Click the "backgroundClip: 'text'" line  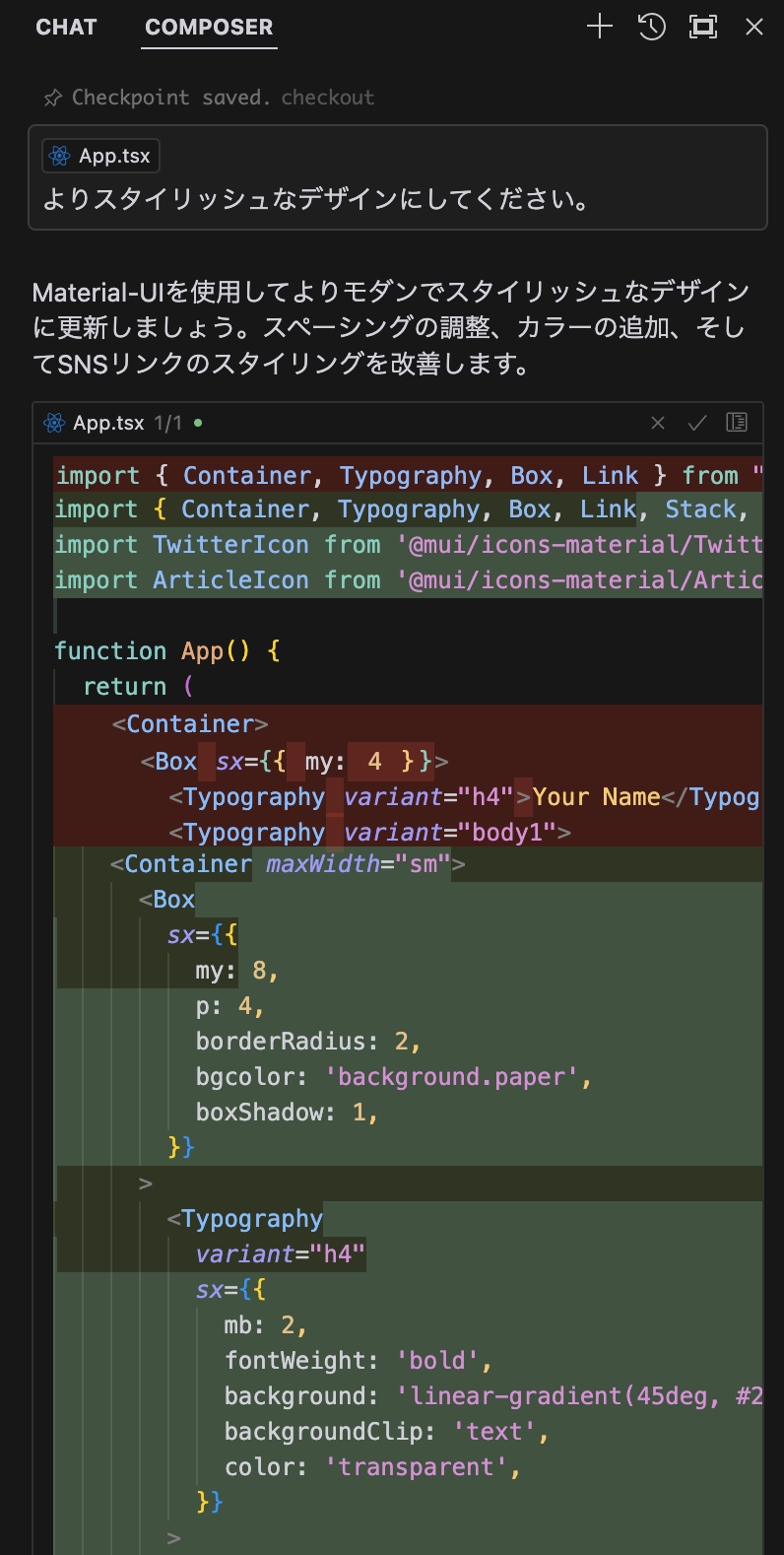pos(386,1432)
